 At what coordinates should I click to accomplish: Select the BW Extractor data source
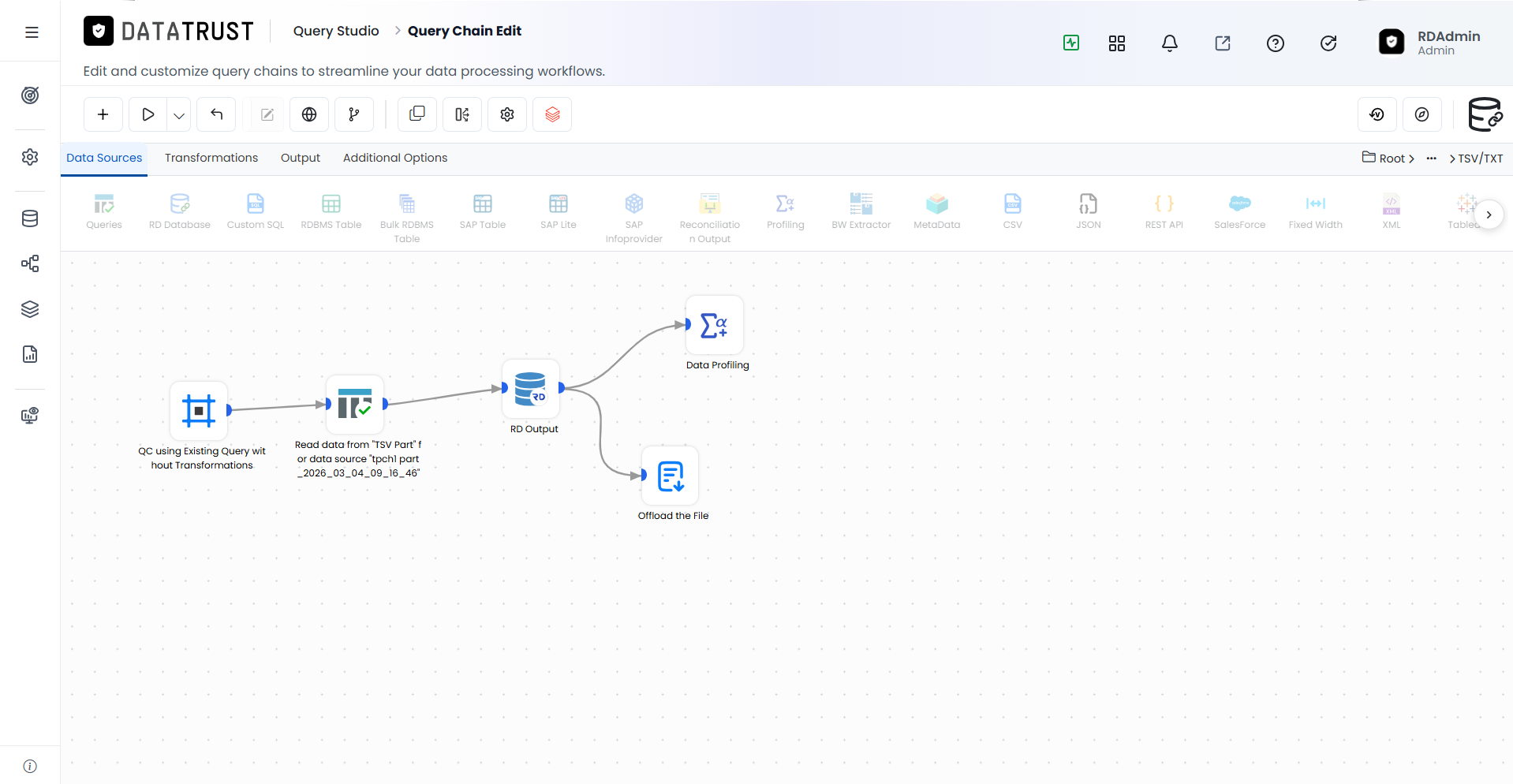click(861, 211)
